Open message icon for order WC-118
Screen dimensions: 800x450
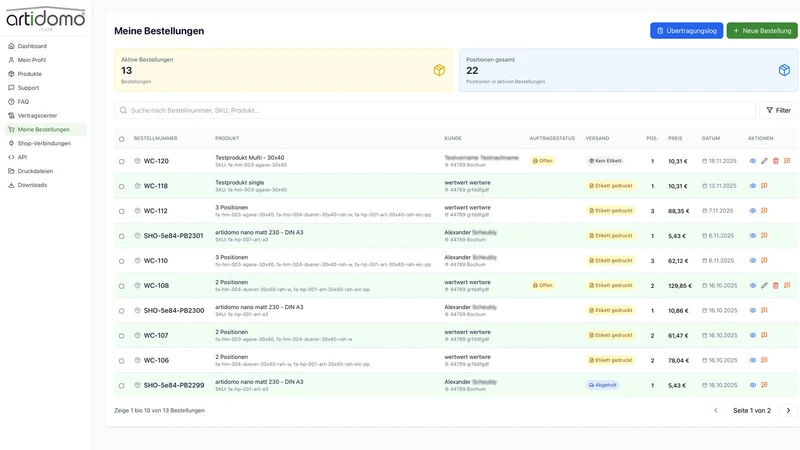coord(764,186)
